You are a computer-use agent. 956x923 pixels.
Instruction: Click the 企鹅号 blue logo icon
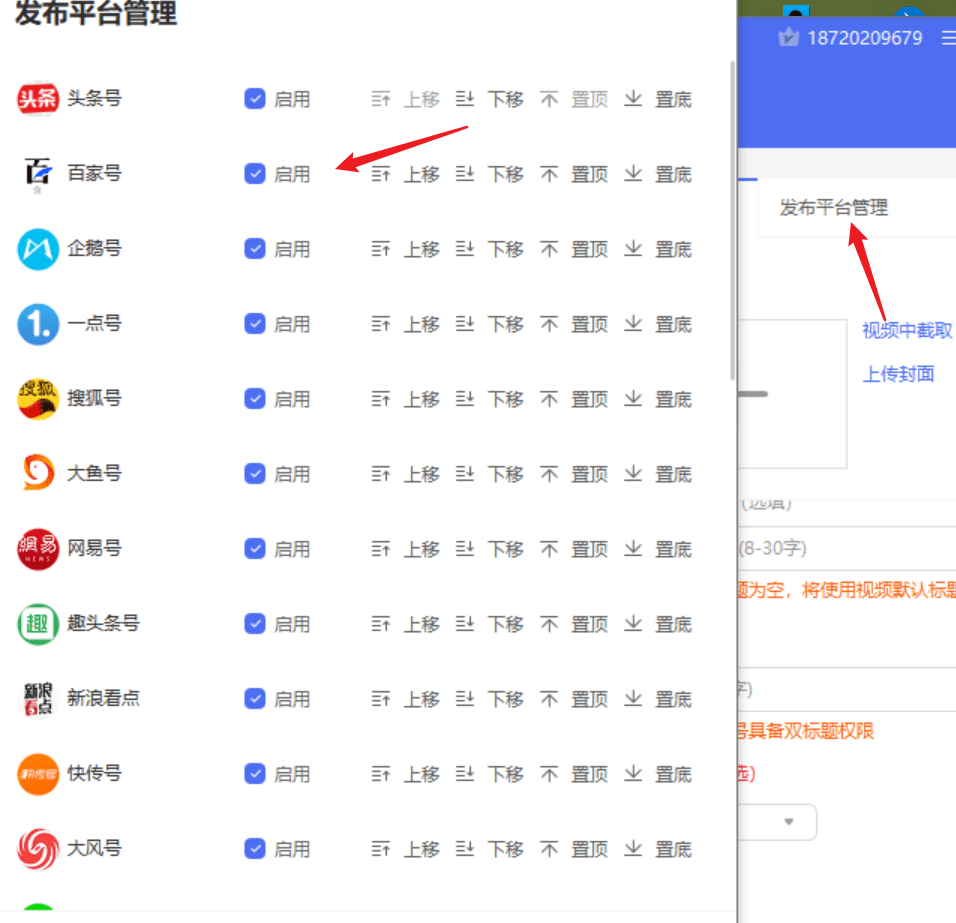pos(38,249)
